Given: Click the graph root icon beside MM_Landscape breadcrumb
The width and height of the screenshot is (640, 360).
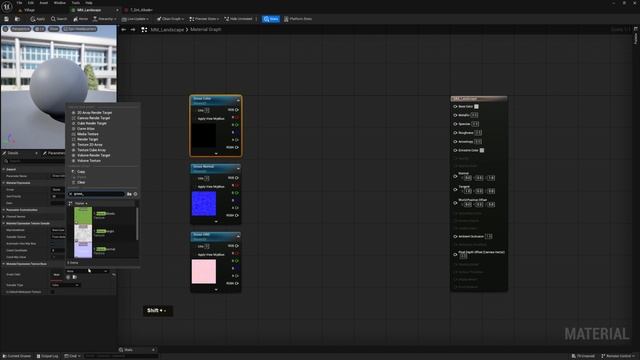Looking at the screenshot, I should coord(144,29).
